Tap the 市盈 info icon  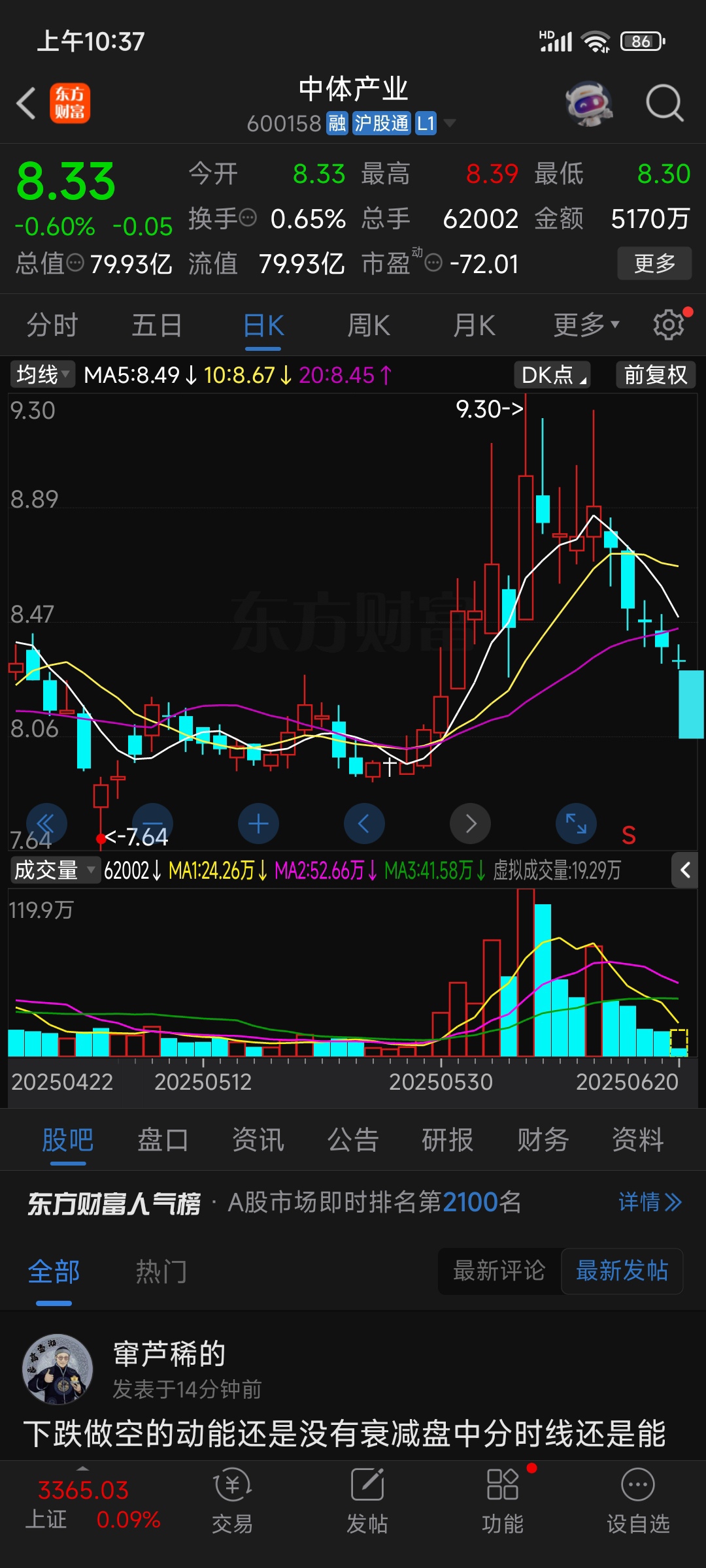tap(433, 263)
